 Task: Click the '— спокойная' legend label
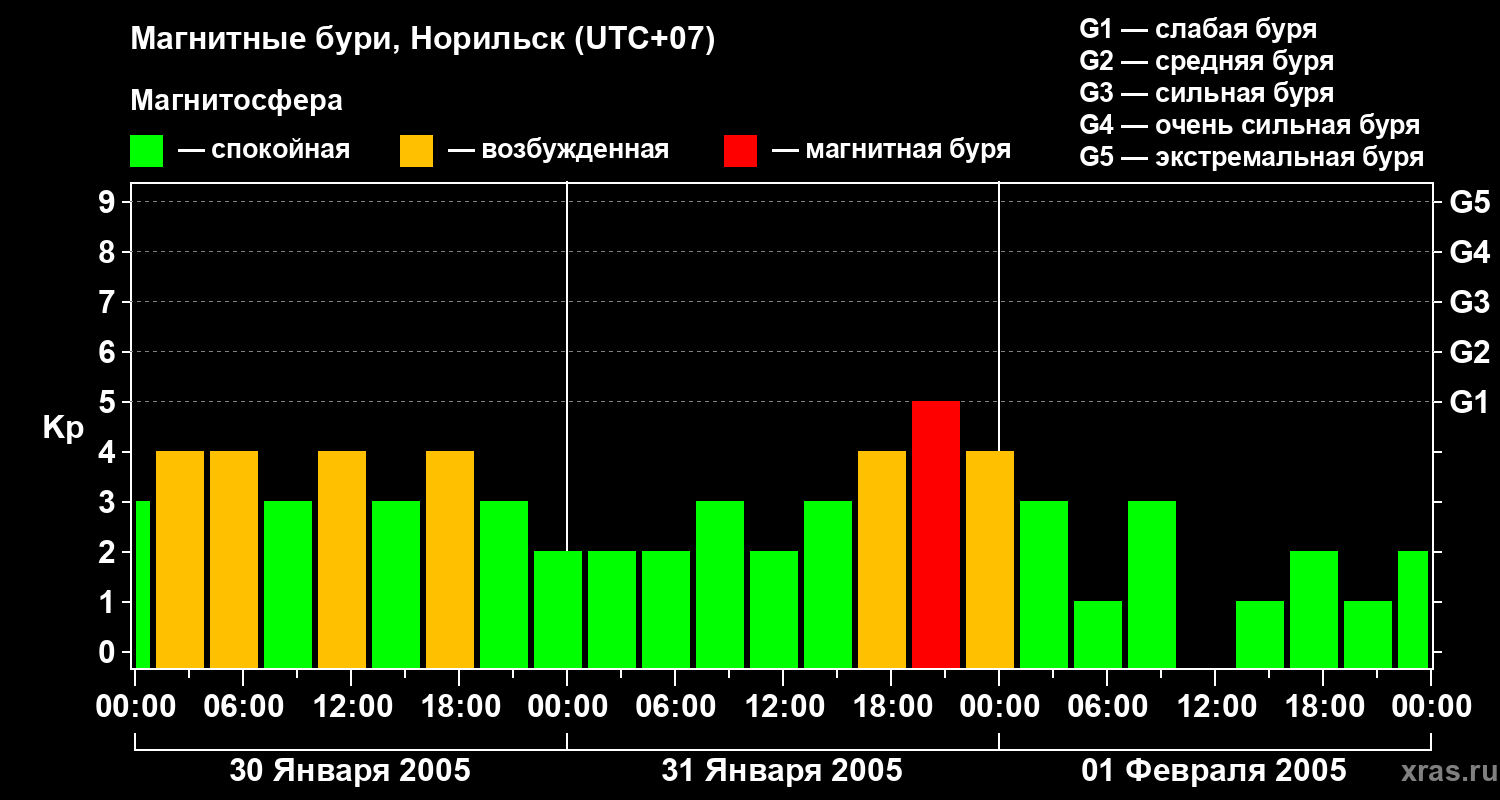(264, 150)
